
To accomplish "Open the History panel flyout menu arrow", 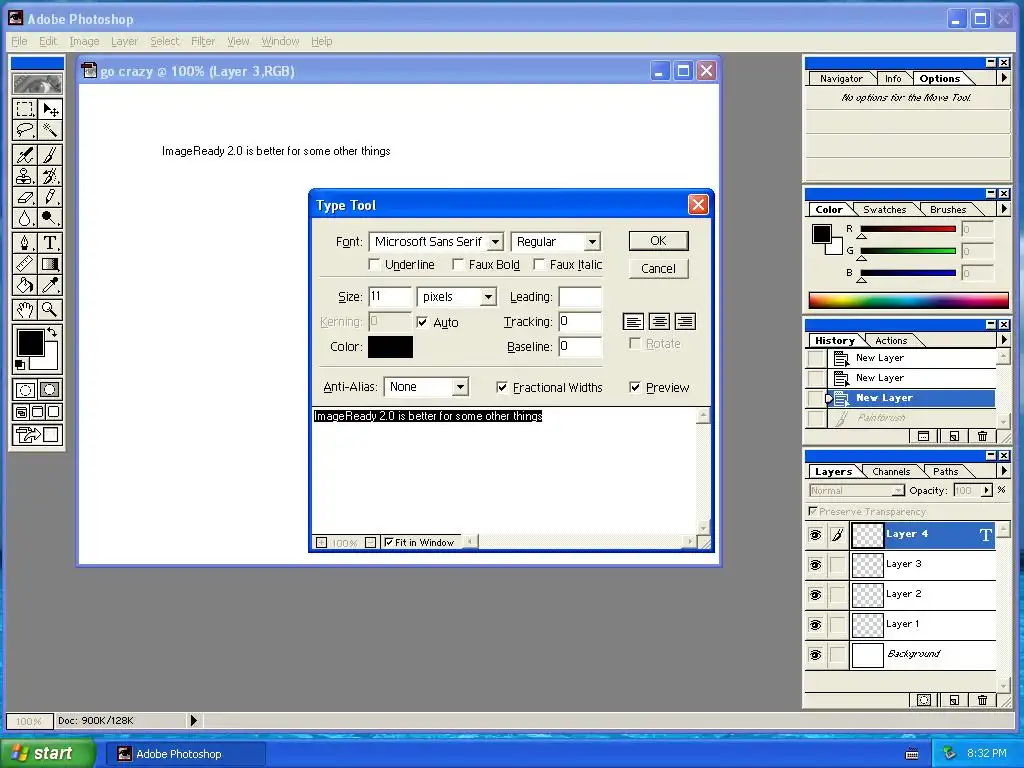I will pyautogui.click(x=1004, y=340).
